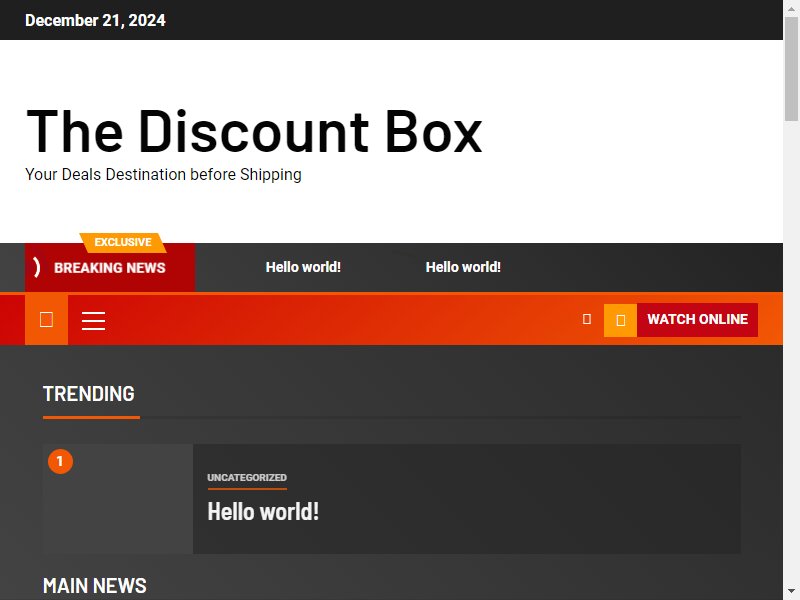This screenshot has height=600, width=800.
Task: Open the trending Hello world! post headline
Action: [x=263, y=512]
